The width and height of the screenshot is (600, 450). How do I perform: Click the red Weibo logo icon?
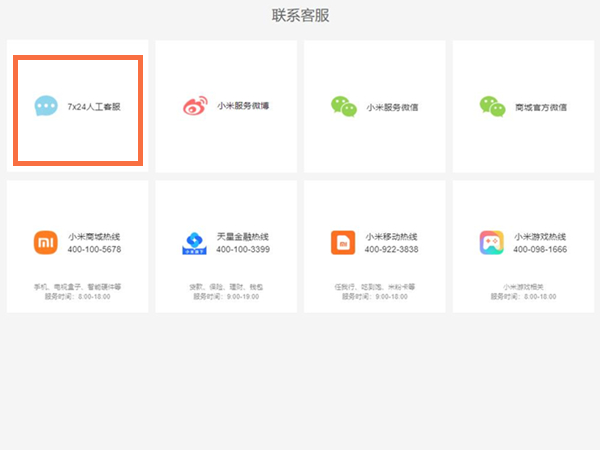point(195,106)
